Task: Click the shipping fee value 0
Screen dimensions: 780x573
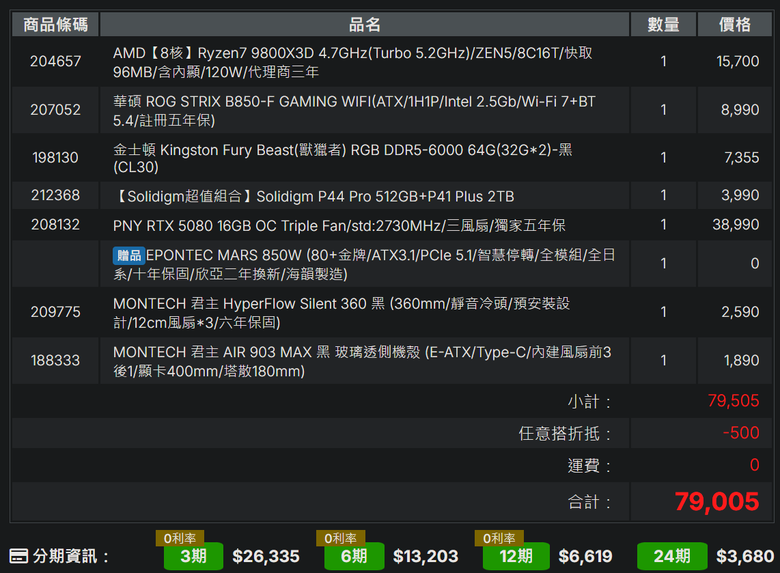Action: [x=755, y=465]
